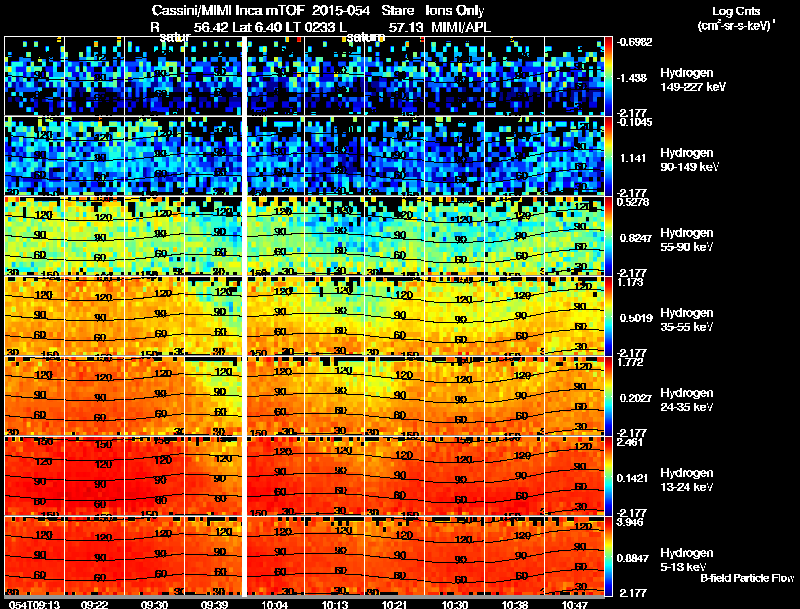Screen dimensions: 800x609
Task: Click the header value '57.13' after L
Action: tap(405, 27)
